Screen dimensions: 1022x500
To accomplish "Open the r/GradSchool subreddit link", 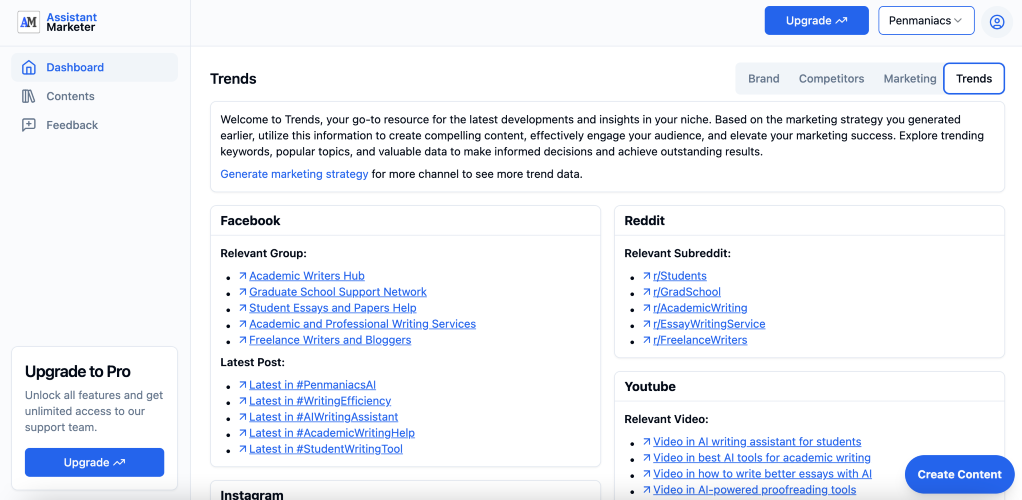I will [x=687, y=292].
